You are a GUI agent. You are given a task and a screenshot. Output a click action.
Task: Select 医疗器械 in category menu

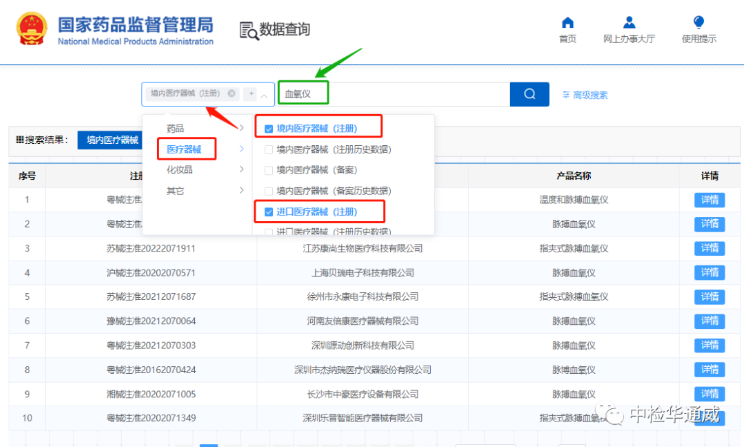pos(186,149)
